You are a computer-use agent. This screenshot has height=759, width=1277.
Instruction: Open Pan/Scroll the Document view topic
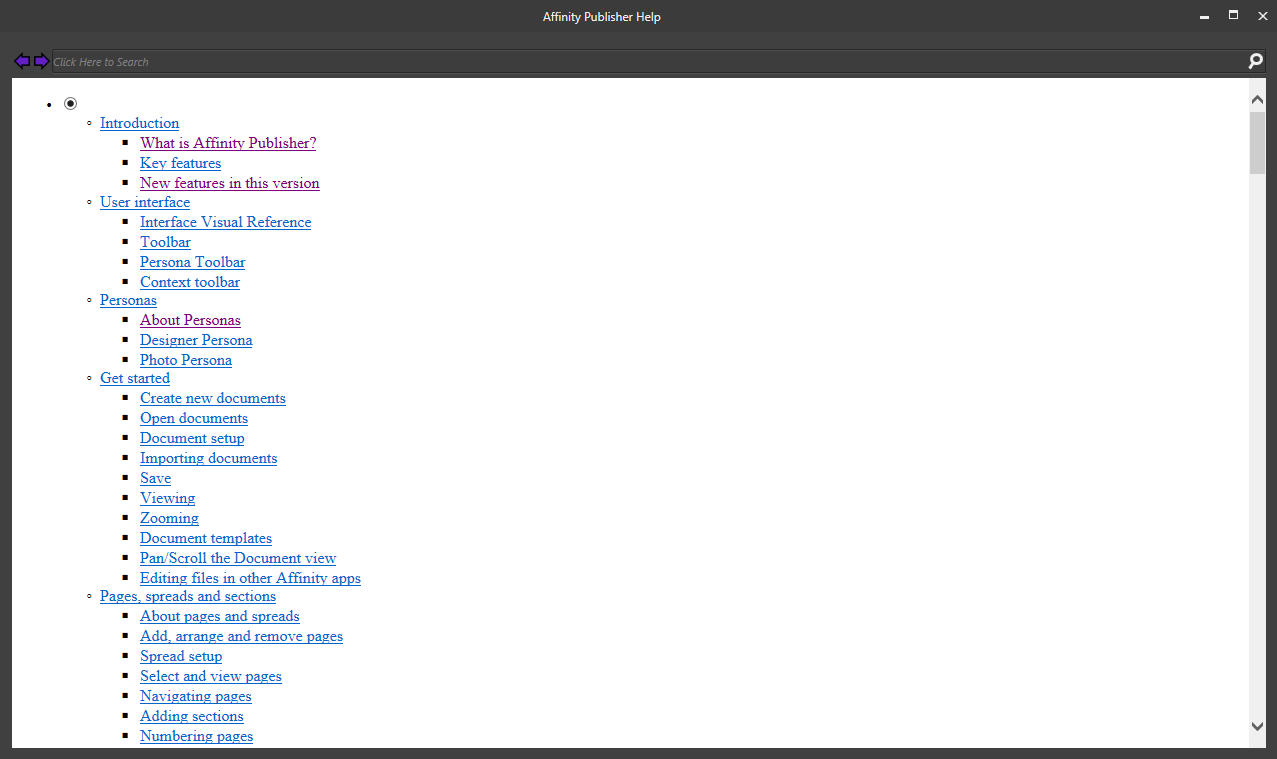[238, 558]
